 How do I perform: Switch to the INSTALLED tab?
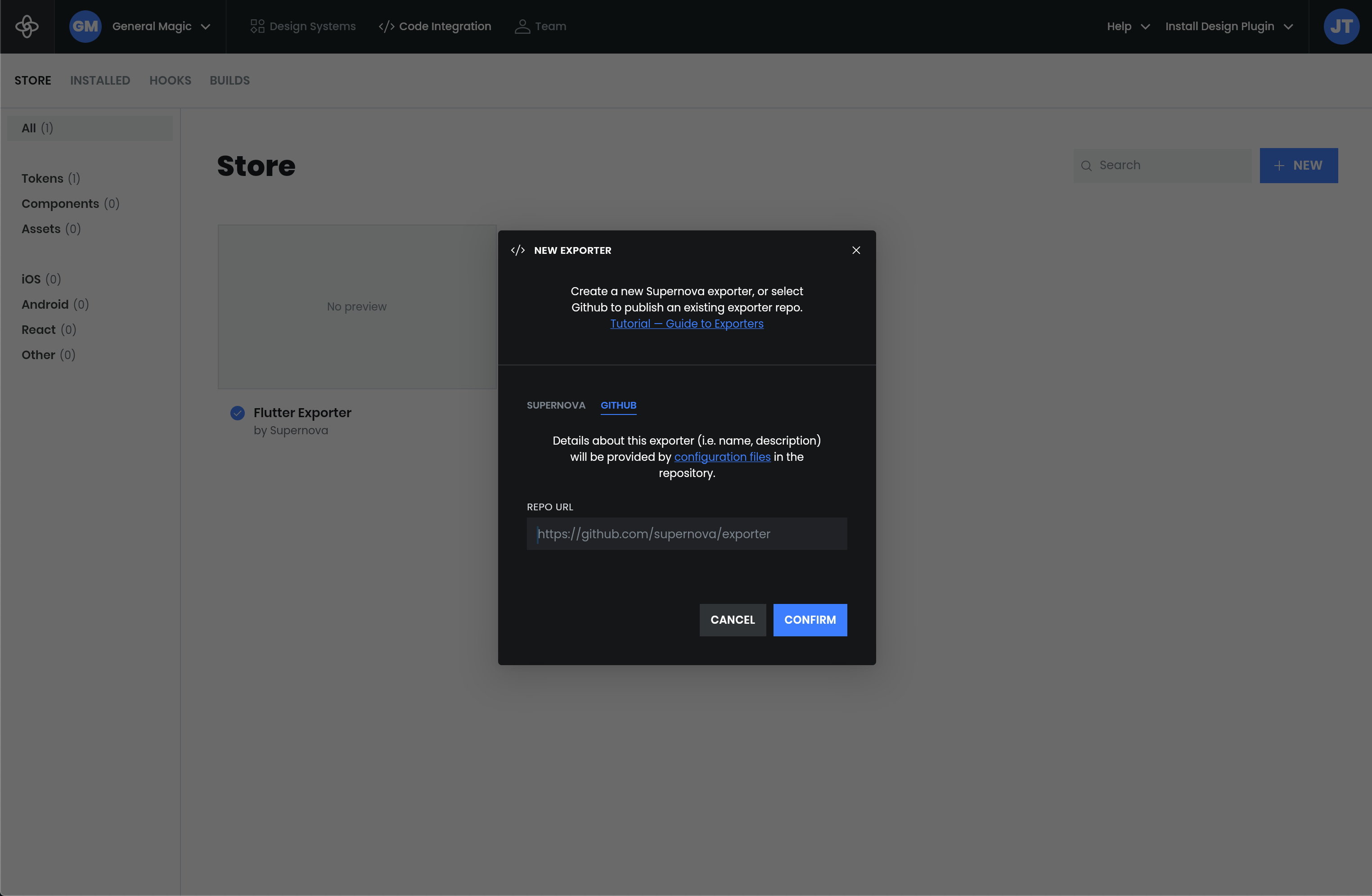[x=100, y=81]
